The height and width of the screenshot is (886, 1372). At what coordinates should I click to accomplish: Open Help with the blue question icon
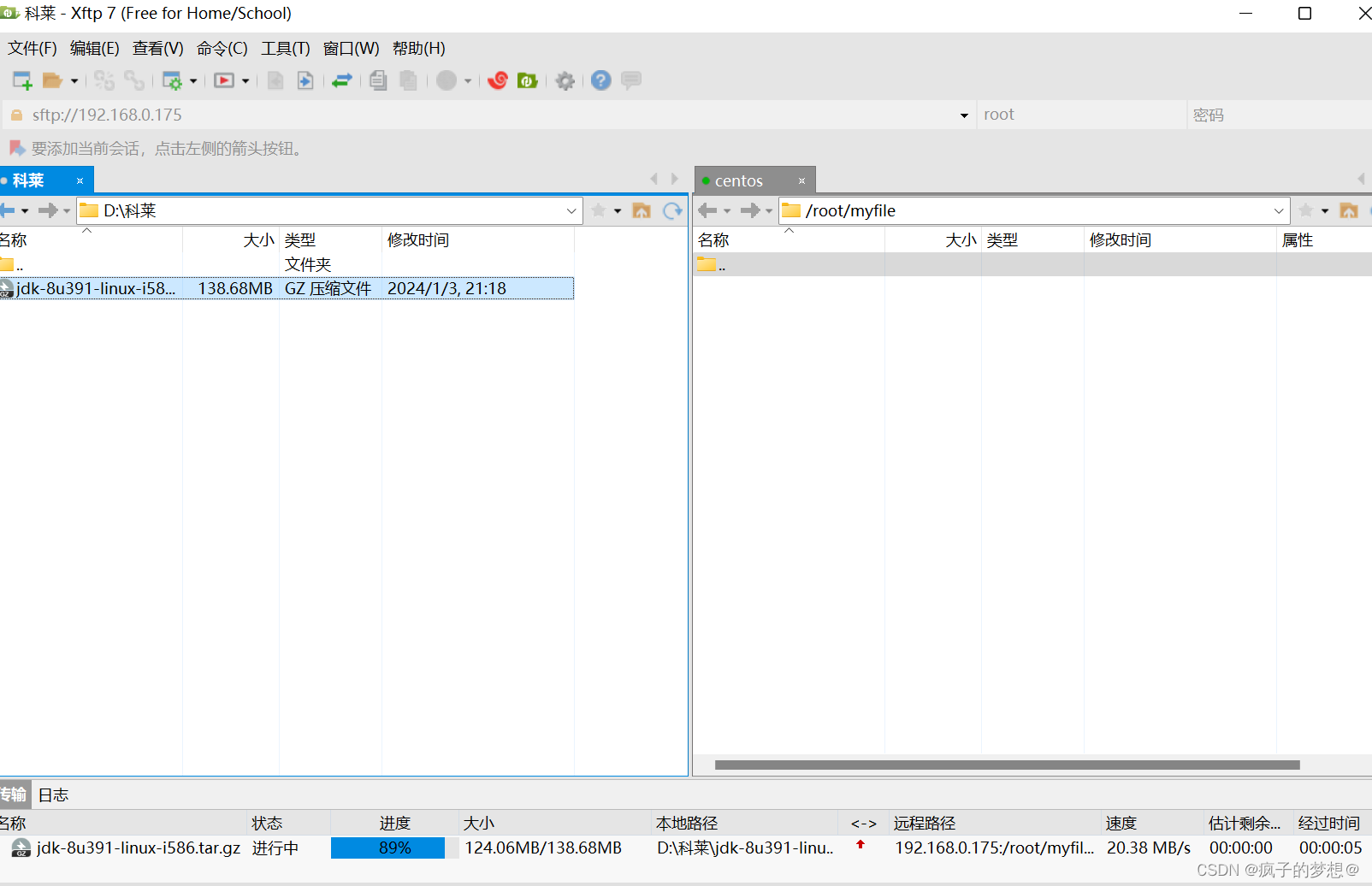[601, 80]
